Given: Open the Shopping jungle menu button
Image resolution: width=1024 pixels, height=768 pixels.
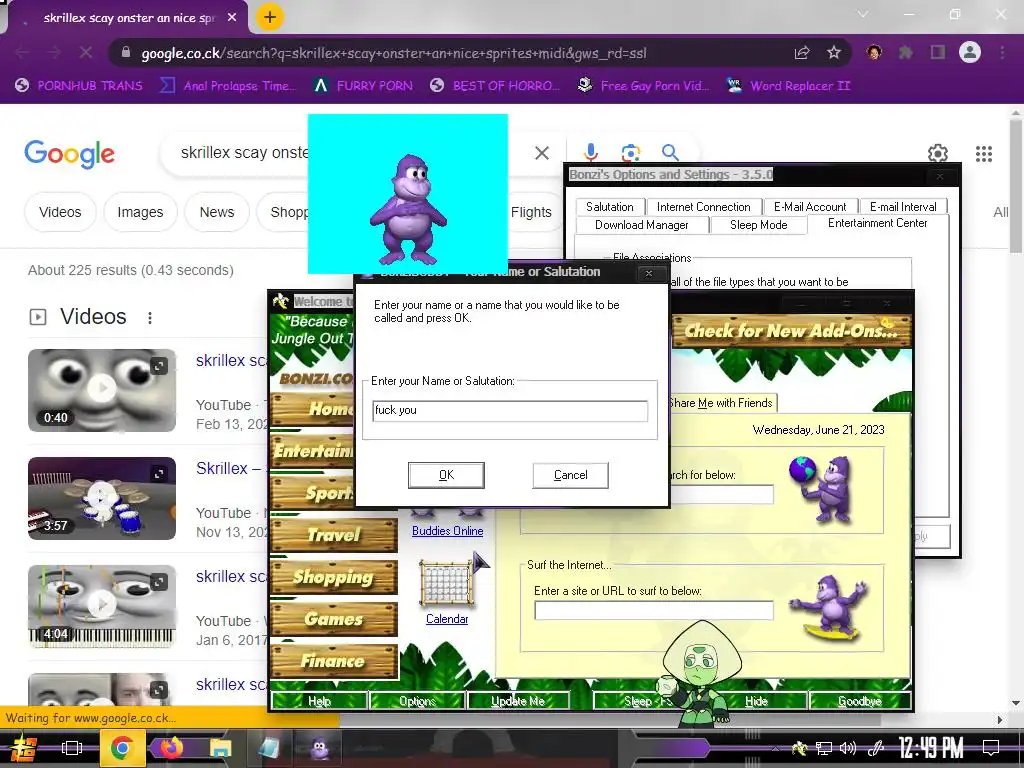Looking at the screenshot, I should [334, 577].
